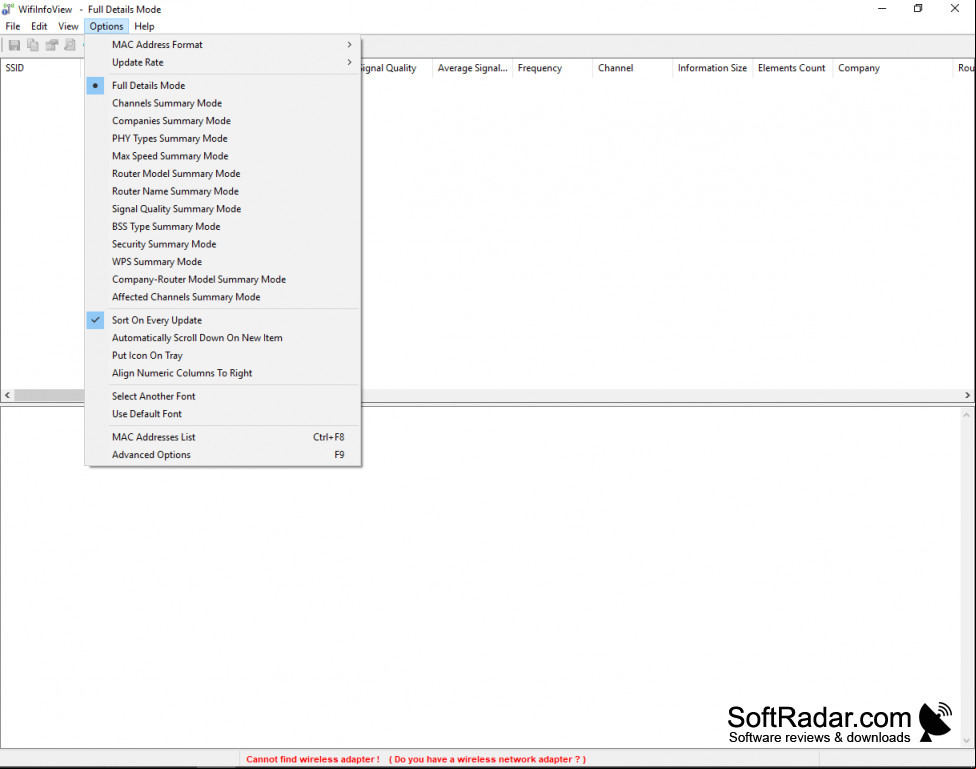Select Router Model Summary Mode

click(223, 174)
